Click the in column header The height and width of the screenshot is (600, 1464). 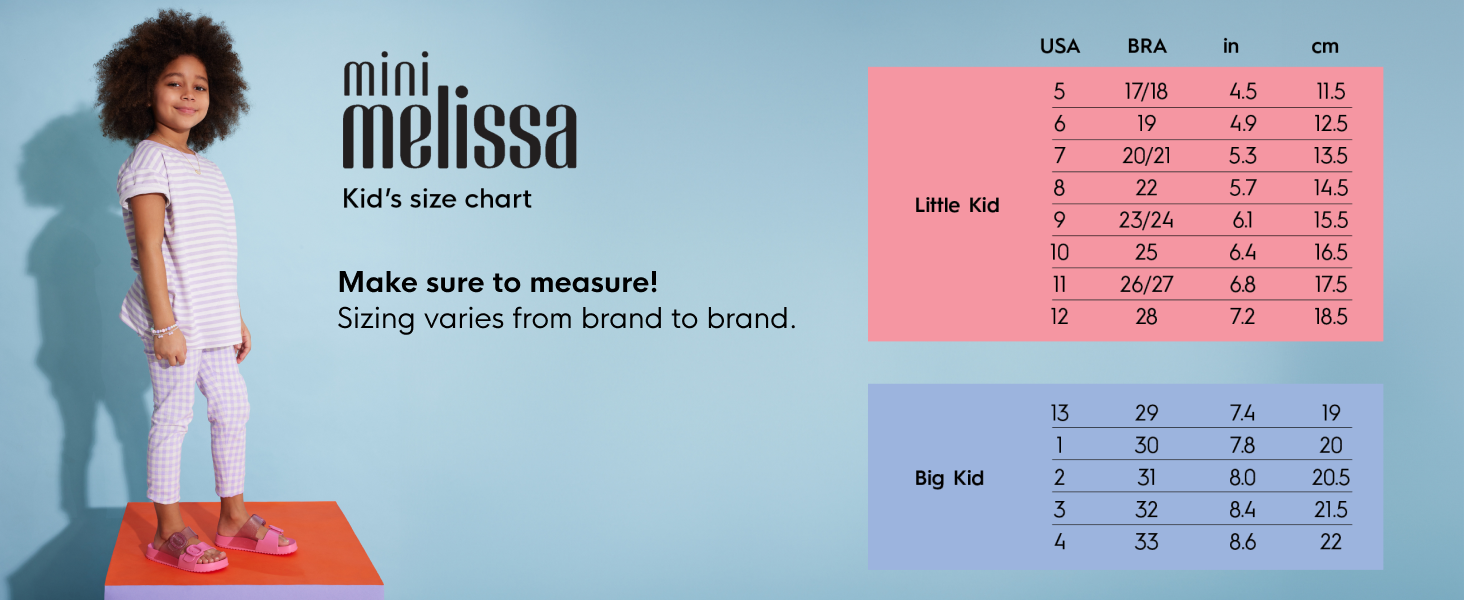coord(1231,46)
